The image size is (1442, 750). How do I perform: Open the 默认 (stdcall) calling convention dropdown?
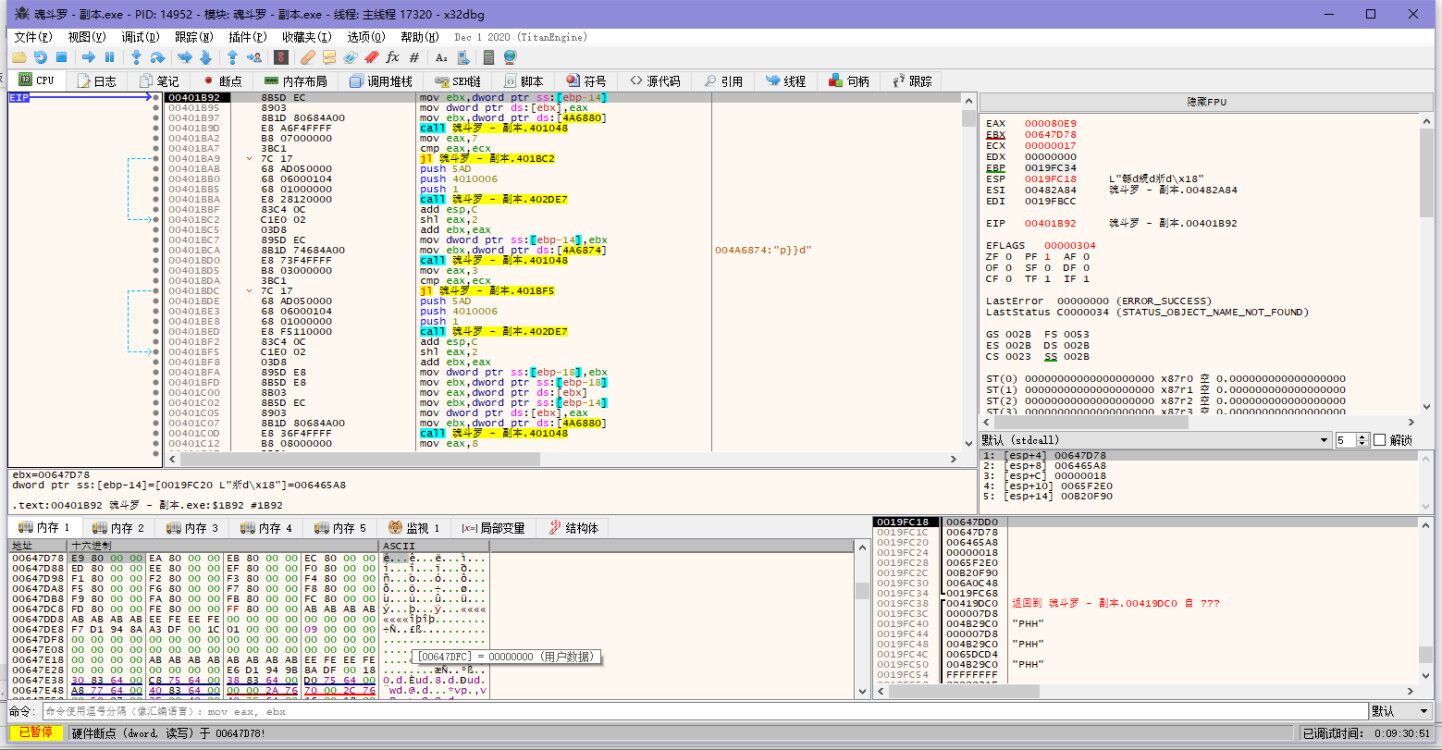click(x=1154, y=440)
